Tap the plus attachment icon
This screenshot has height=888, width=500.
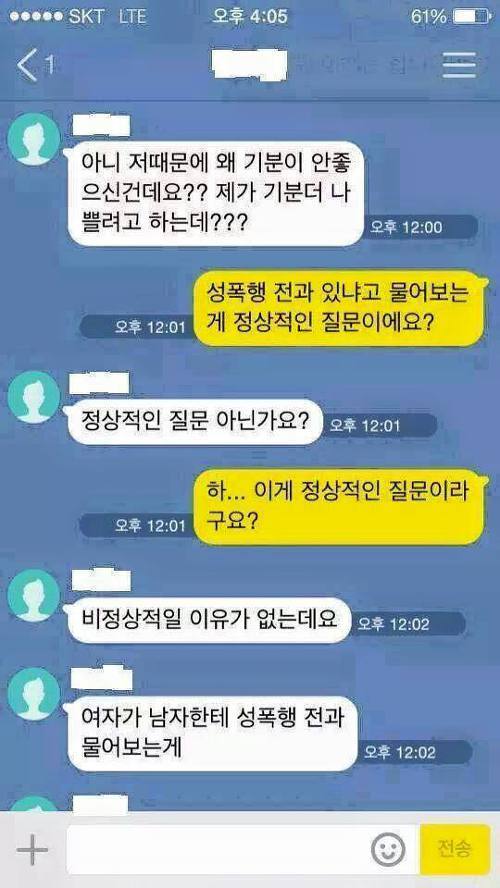point(32,849)
